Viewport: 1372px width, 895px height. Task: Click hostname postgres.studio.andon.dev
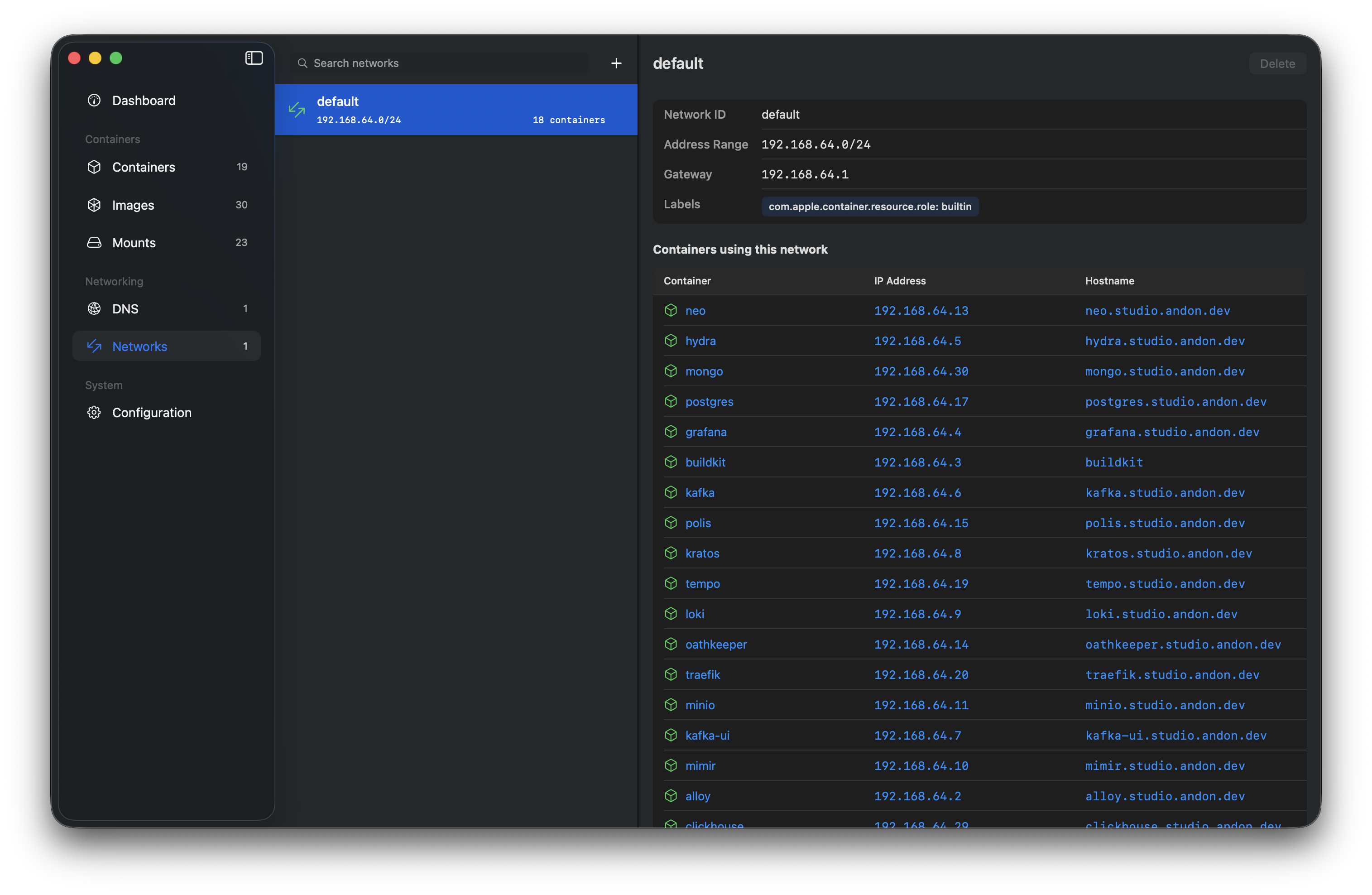pos(1176,401)
